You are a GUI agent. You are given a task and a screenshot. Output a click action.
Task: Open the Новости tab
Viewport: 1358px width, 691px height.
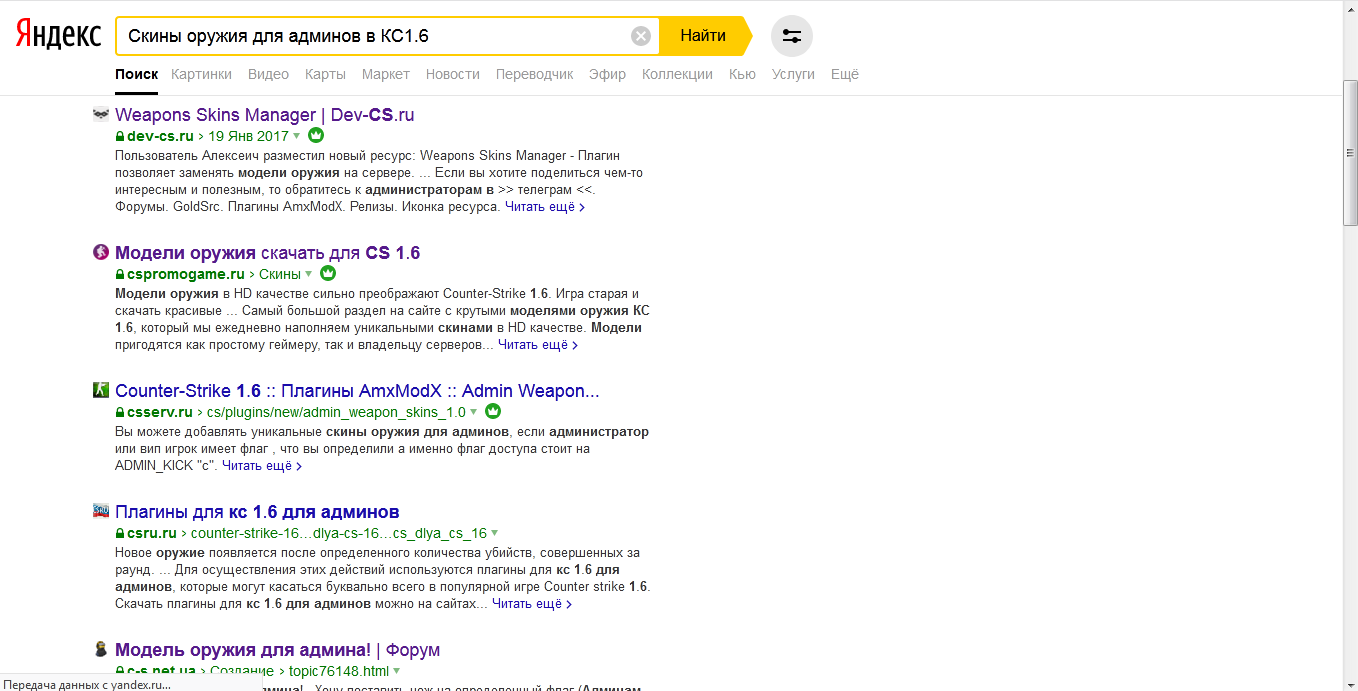453,74
